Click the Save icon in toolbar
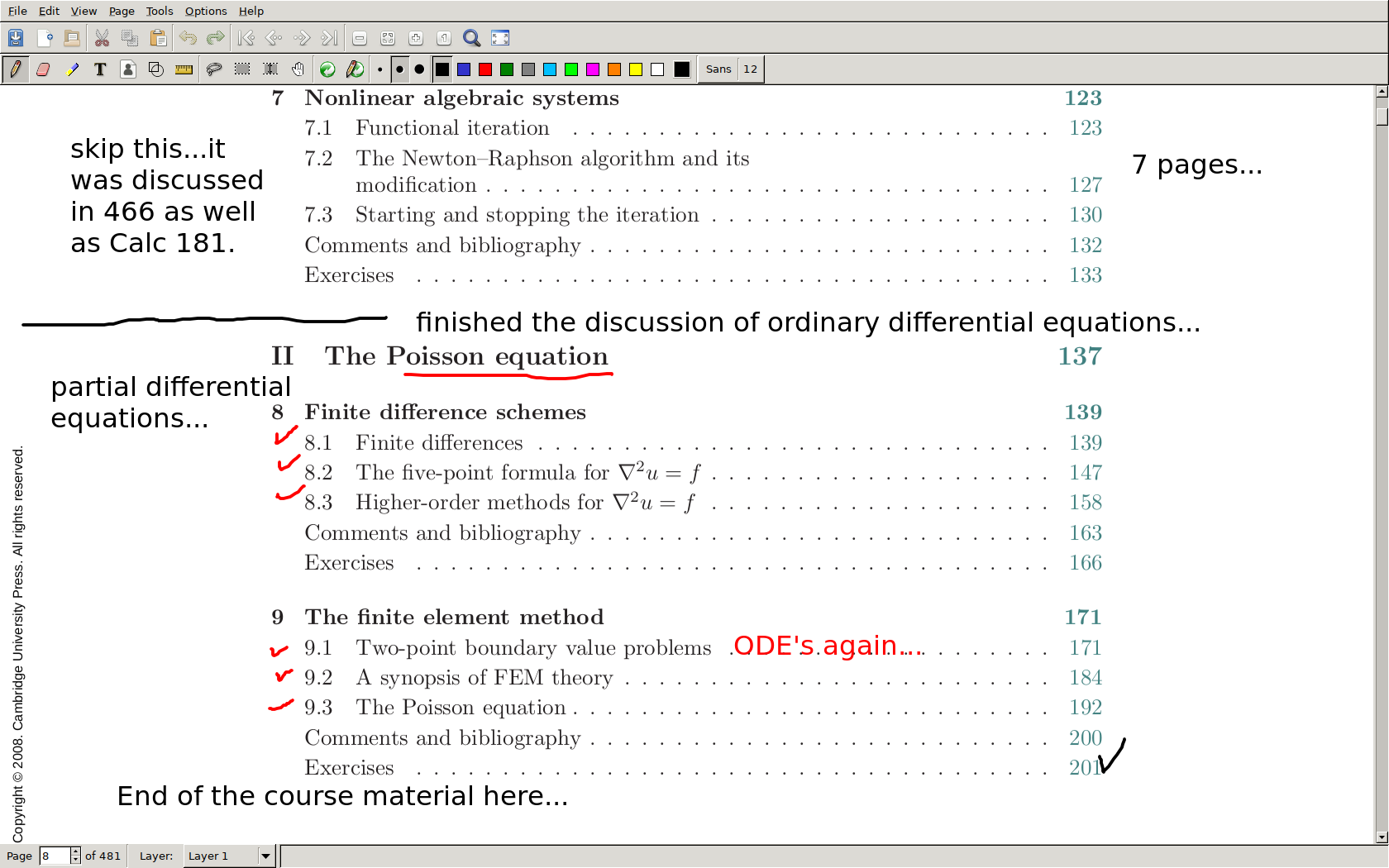 (x=16, y=38)
